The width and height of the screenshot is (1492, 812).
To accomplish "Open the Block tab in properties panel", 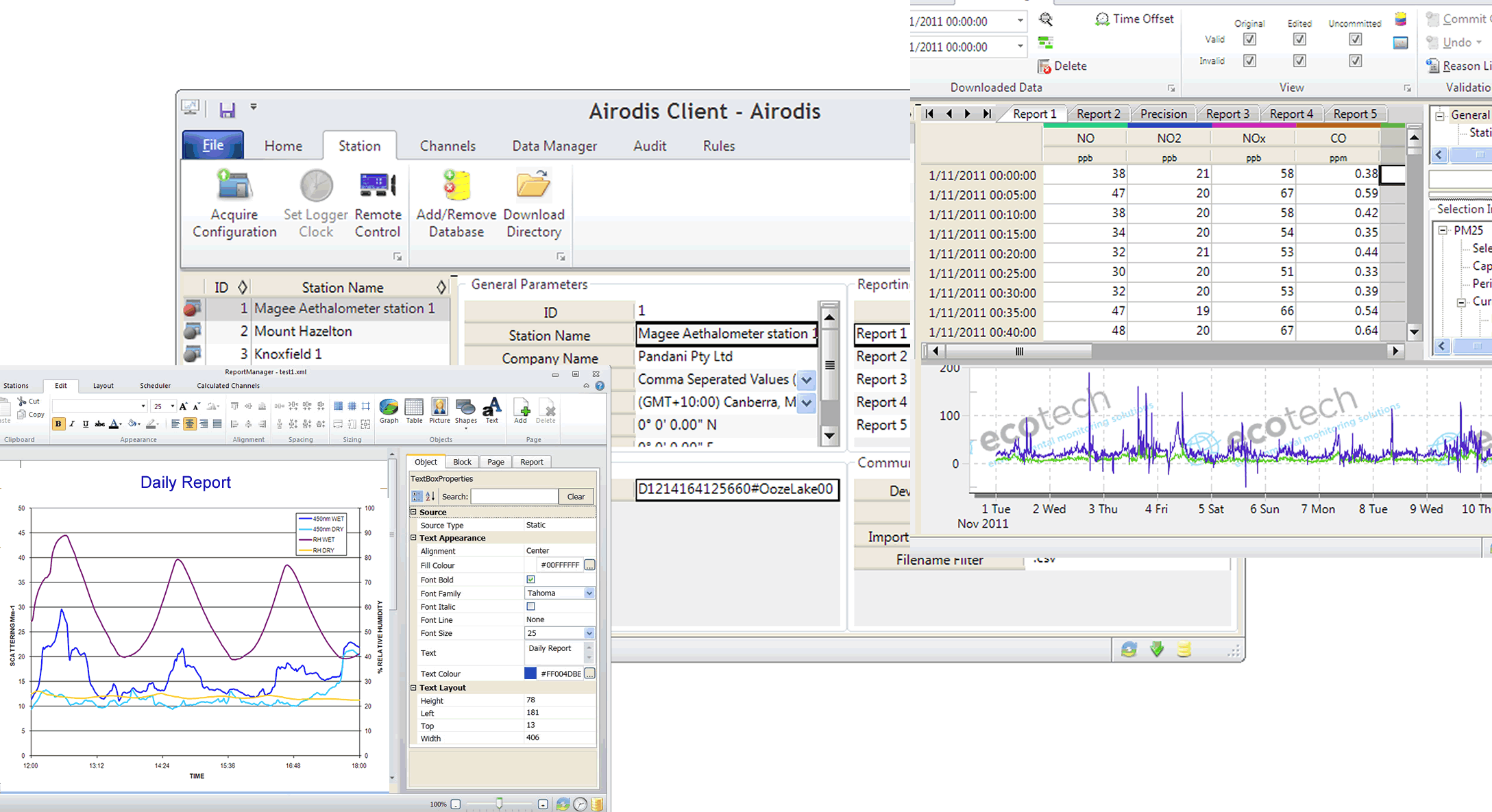I will tap(463, 462).
